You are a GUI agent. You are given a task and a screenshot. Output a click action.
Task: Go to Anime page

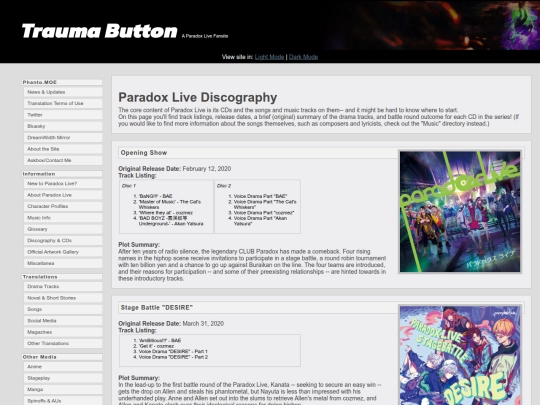tap(63, 367)
